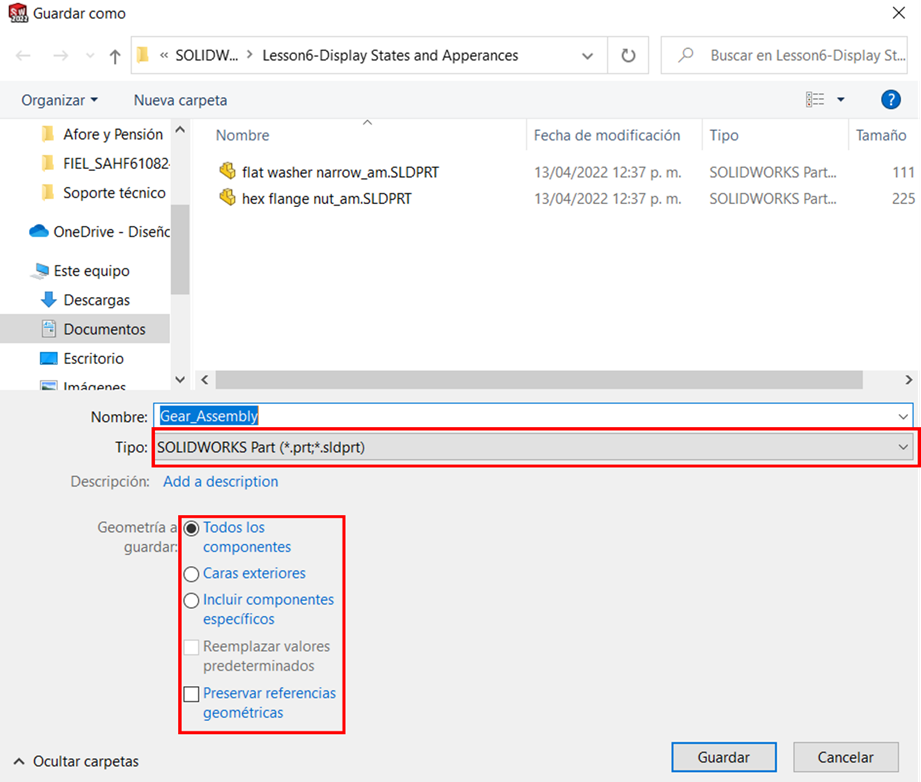
Task: Click the Lesson6-Display States and Apperances breadcrumb
Action: click(x=390, y=55)
